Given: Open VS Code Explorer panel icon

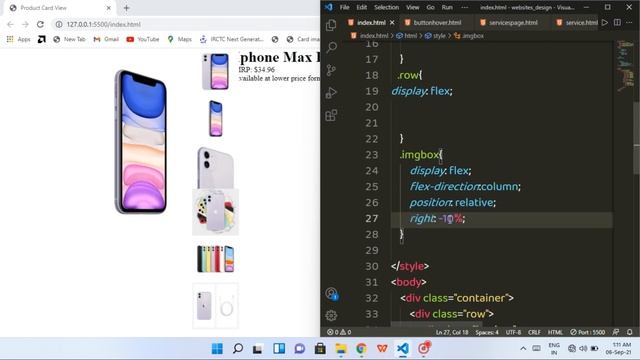Looking at the screenshot, I should [331, 25].
